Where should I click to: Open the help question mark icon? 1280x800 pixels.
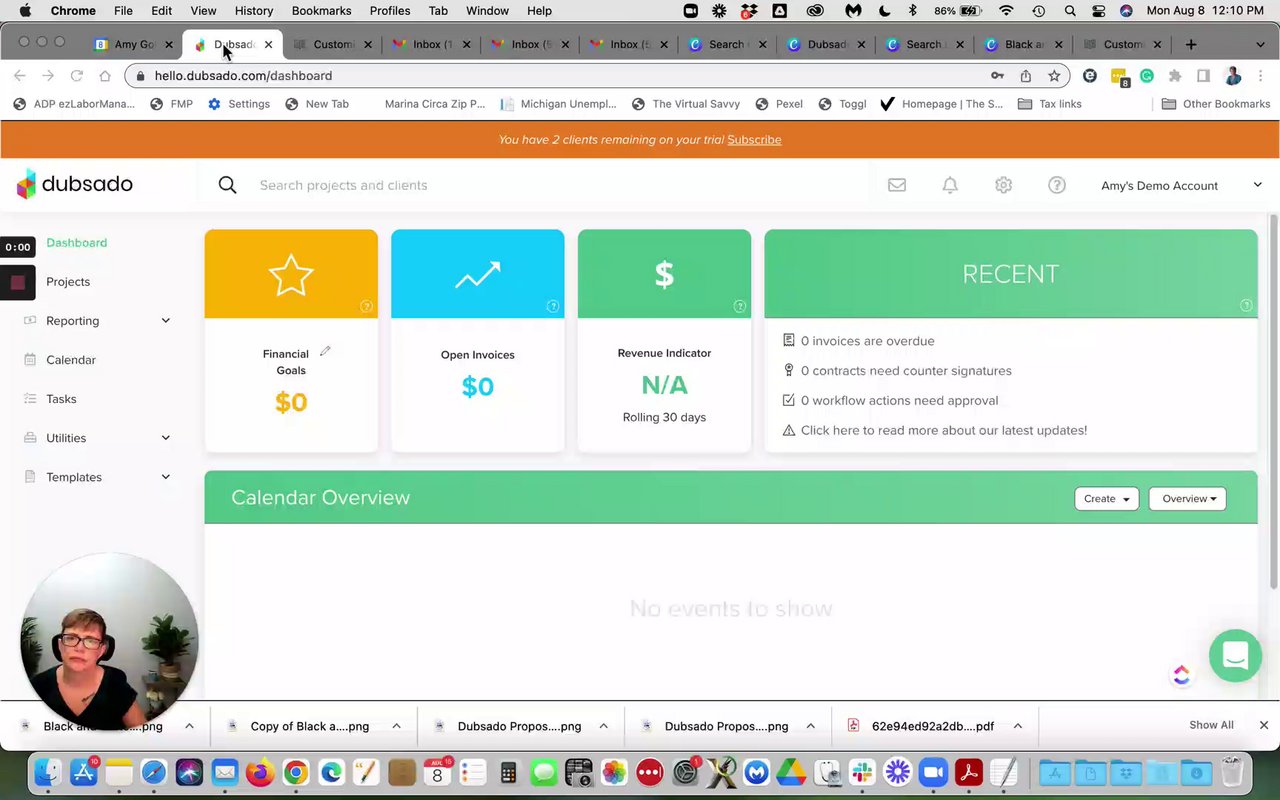1057,185
